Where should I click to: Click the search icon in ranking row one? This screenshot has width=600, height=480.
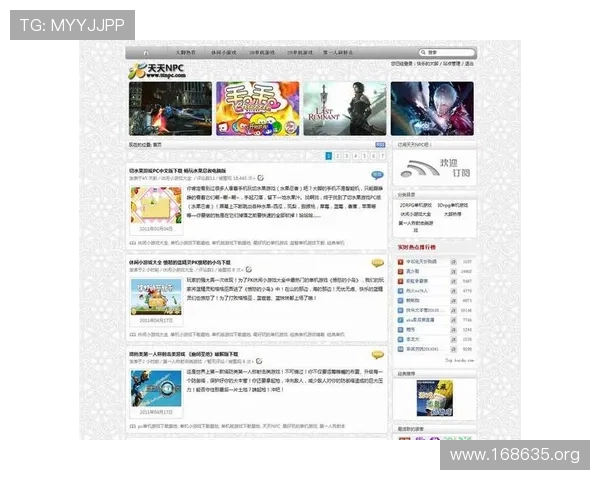453,262
